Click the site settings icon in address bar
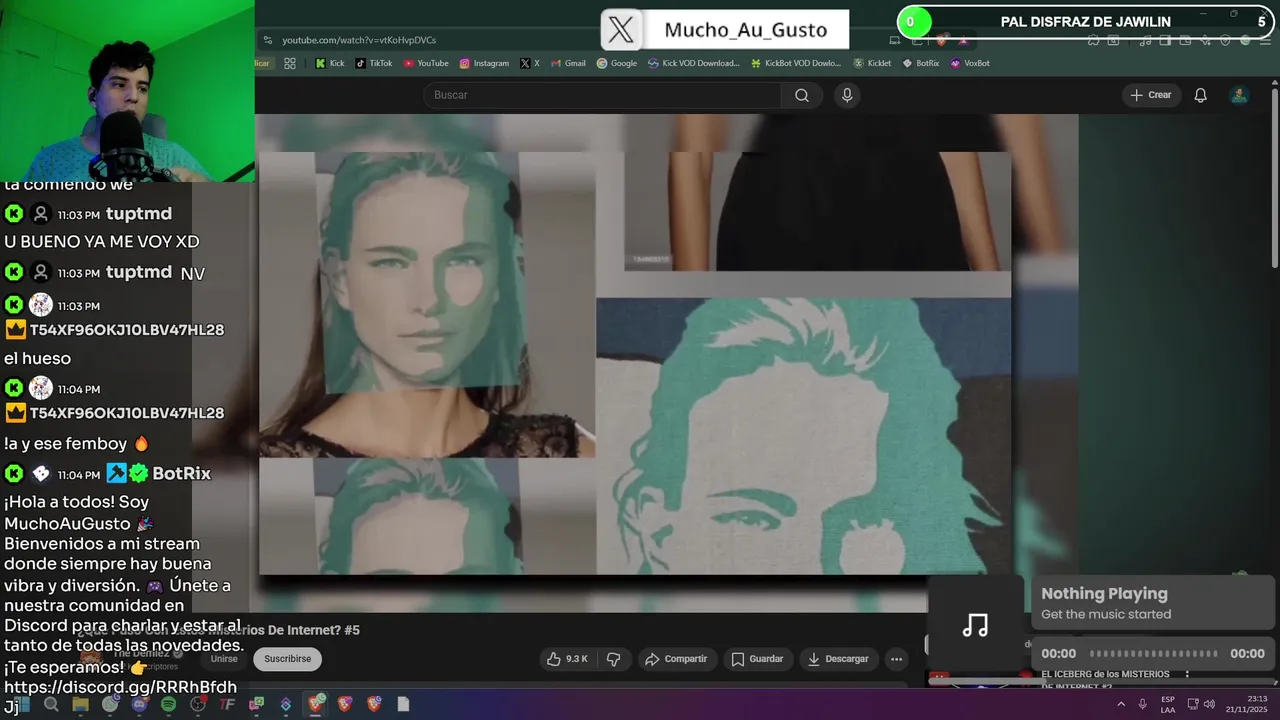The width and height of the screenshot is (1280, 720). [267, 40]
